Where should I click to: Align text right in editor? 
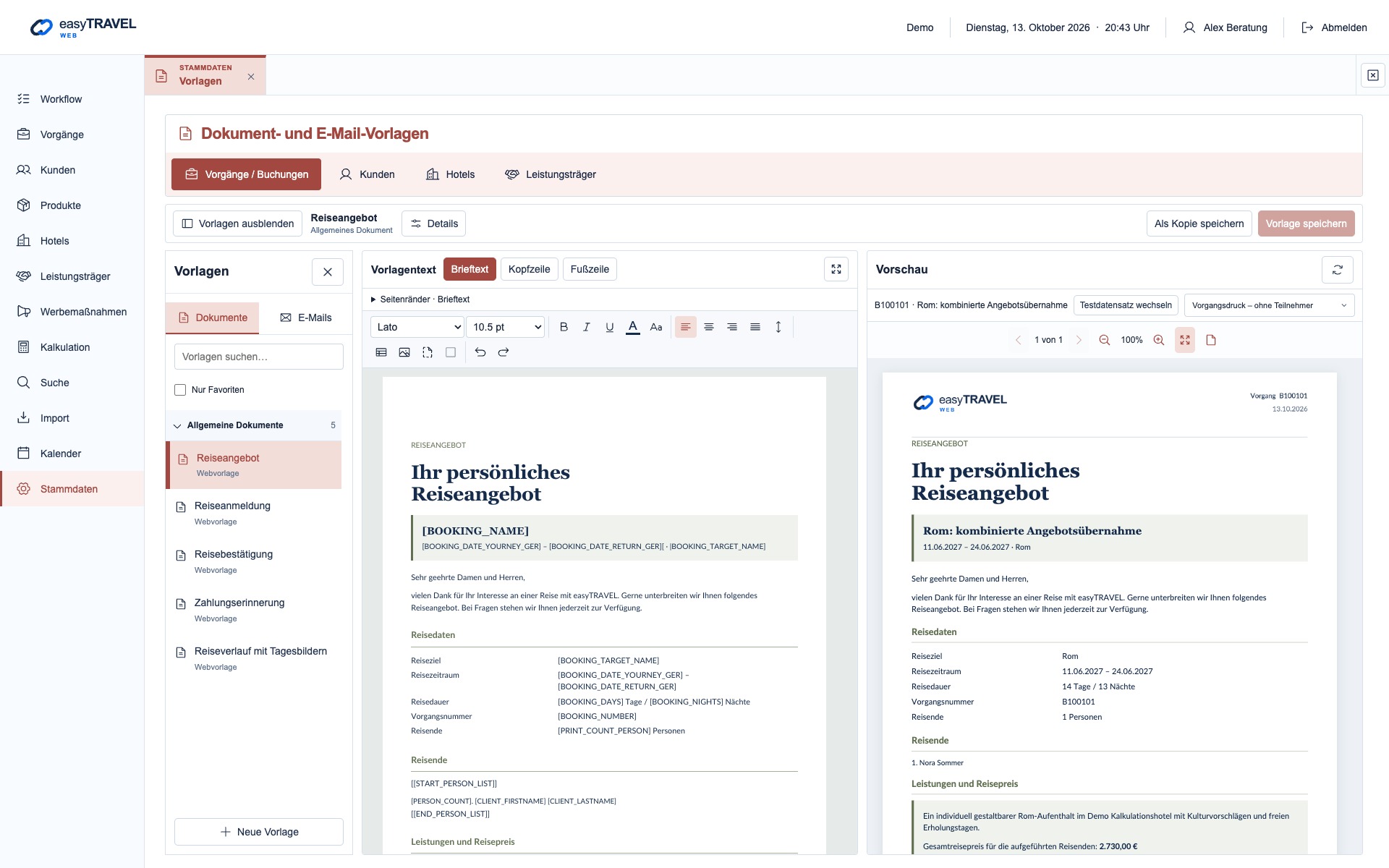[x=732, y=327]
